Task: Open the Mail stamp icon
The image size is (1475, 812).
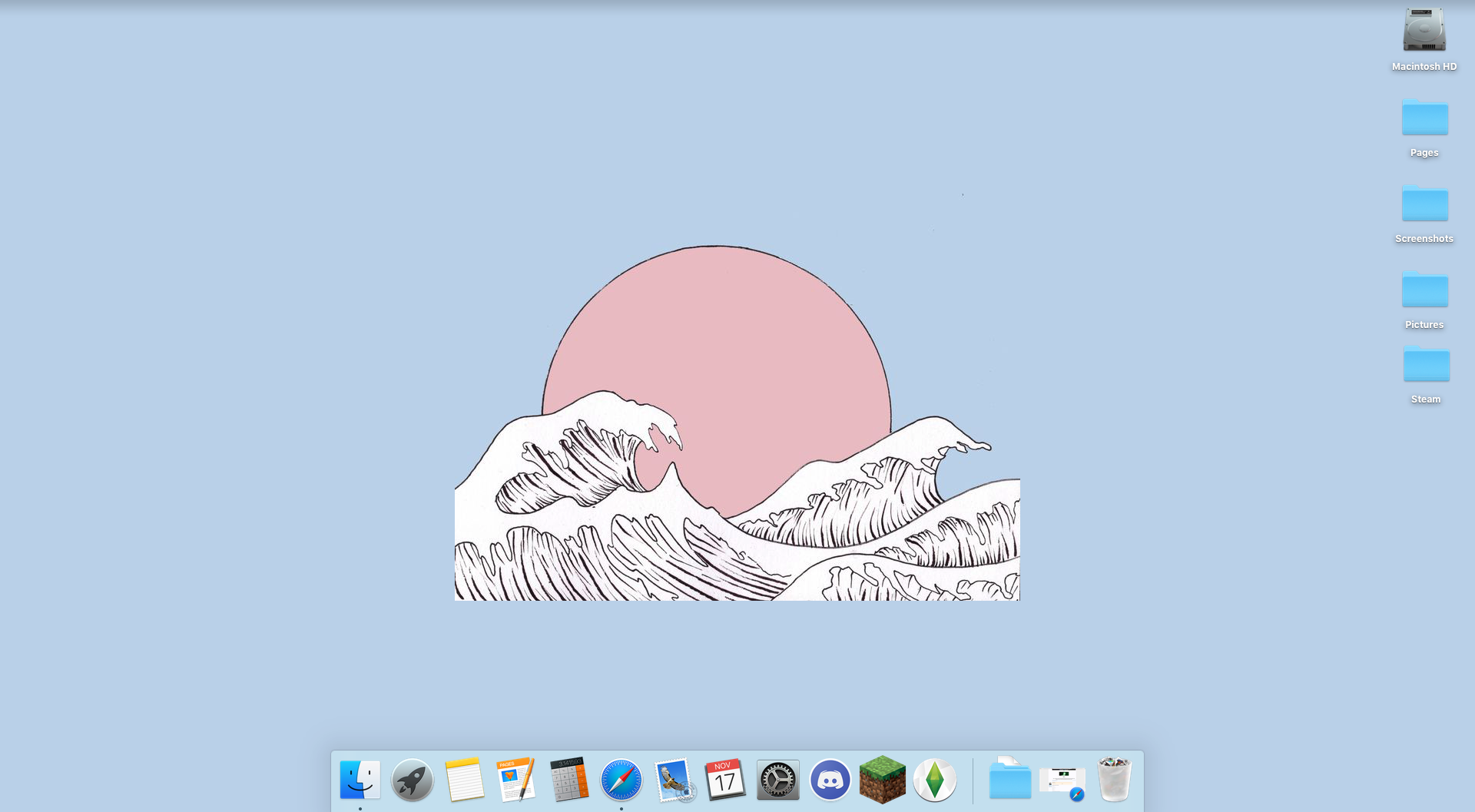Action: pos(674,780)
